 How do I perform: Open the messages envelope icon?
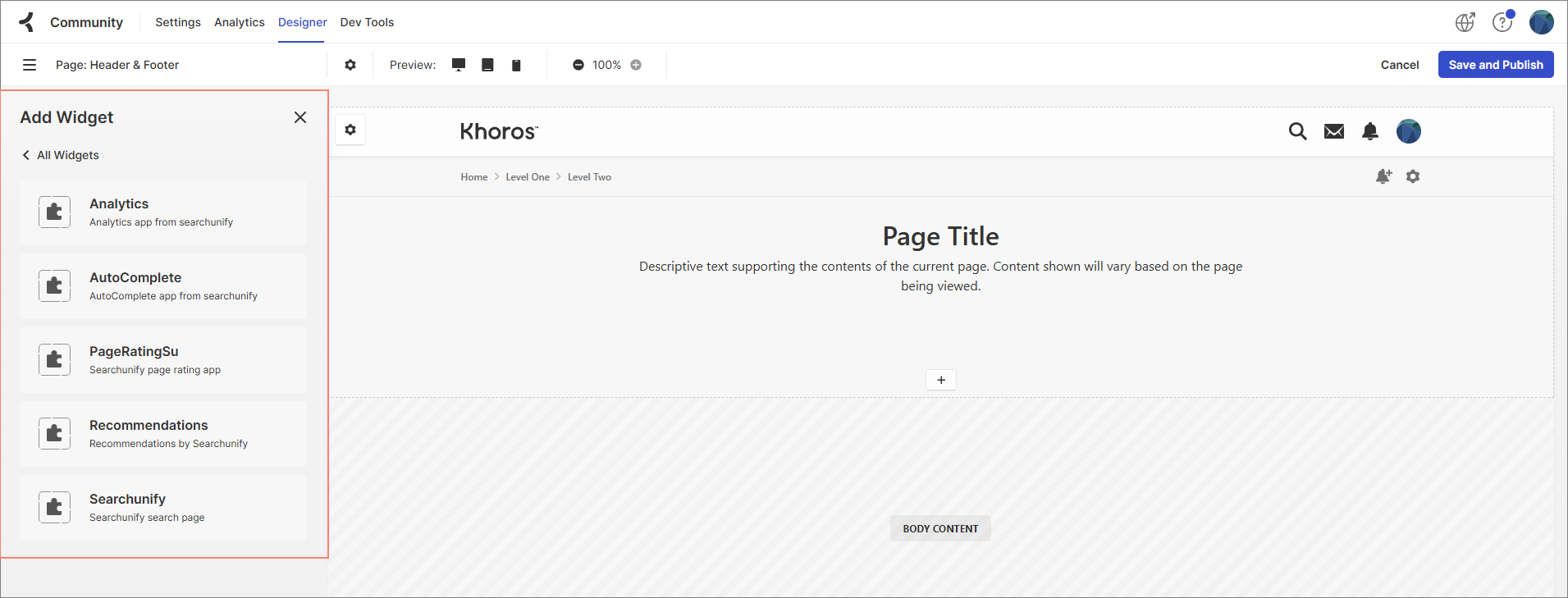click(1334, 131)
